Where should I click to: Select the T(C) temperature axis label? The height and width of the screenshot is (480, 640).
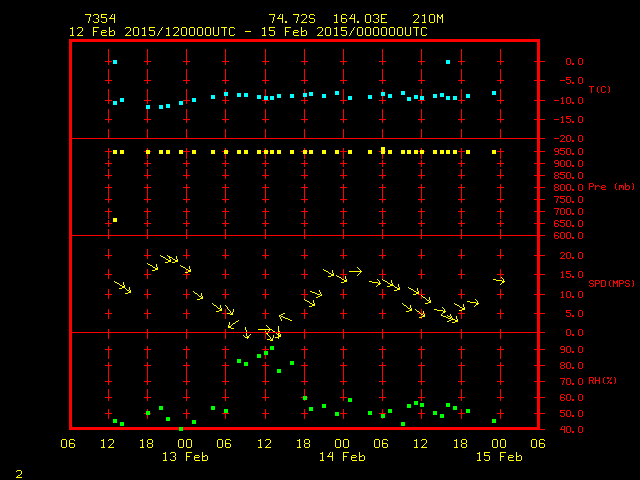coord(599,89)
